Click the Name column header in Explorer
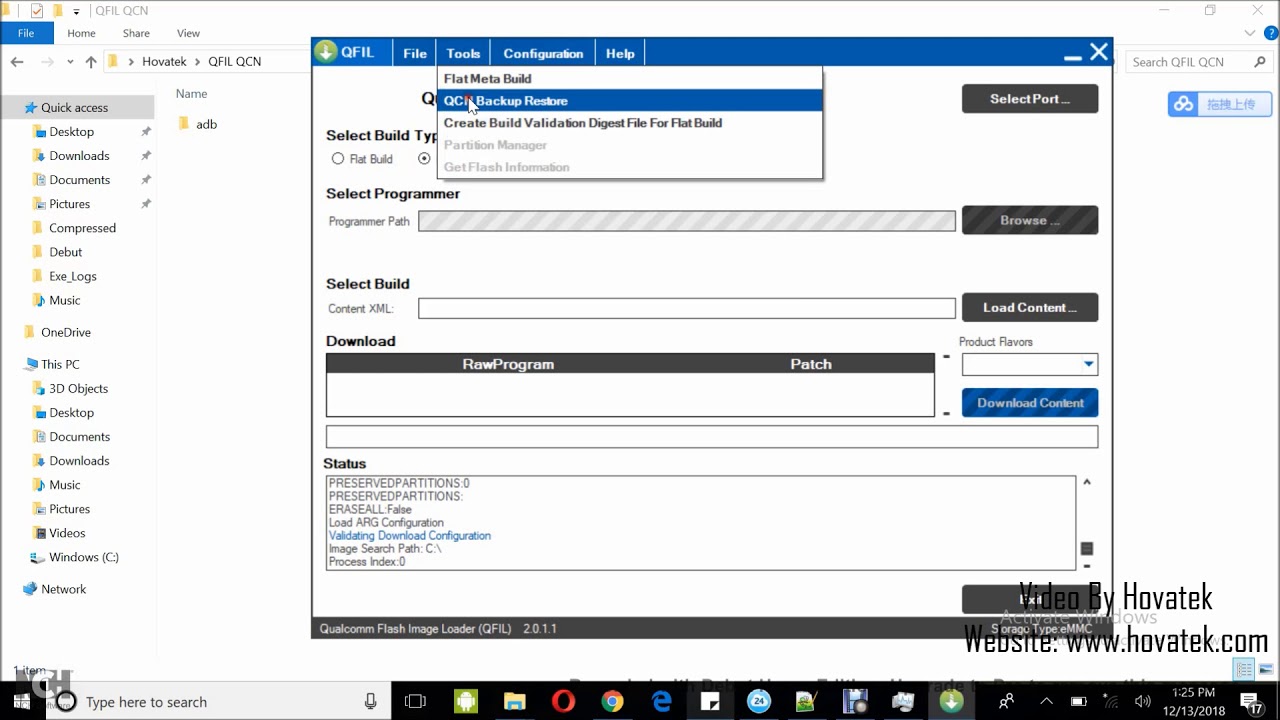Image resolution: width=1280 pixels, height=720 pixels. click(191, 94)
